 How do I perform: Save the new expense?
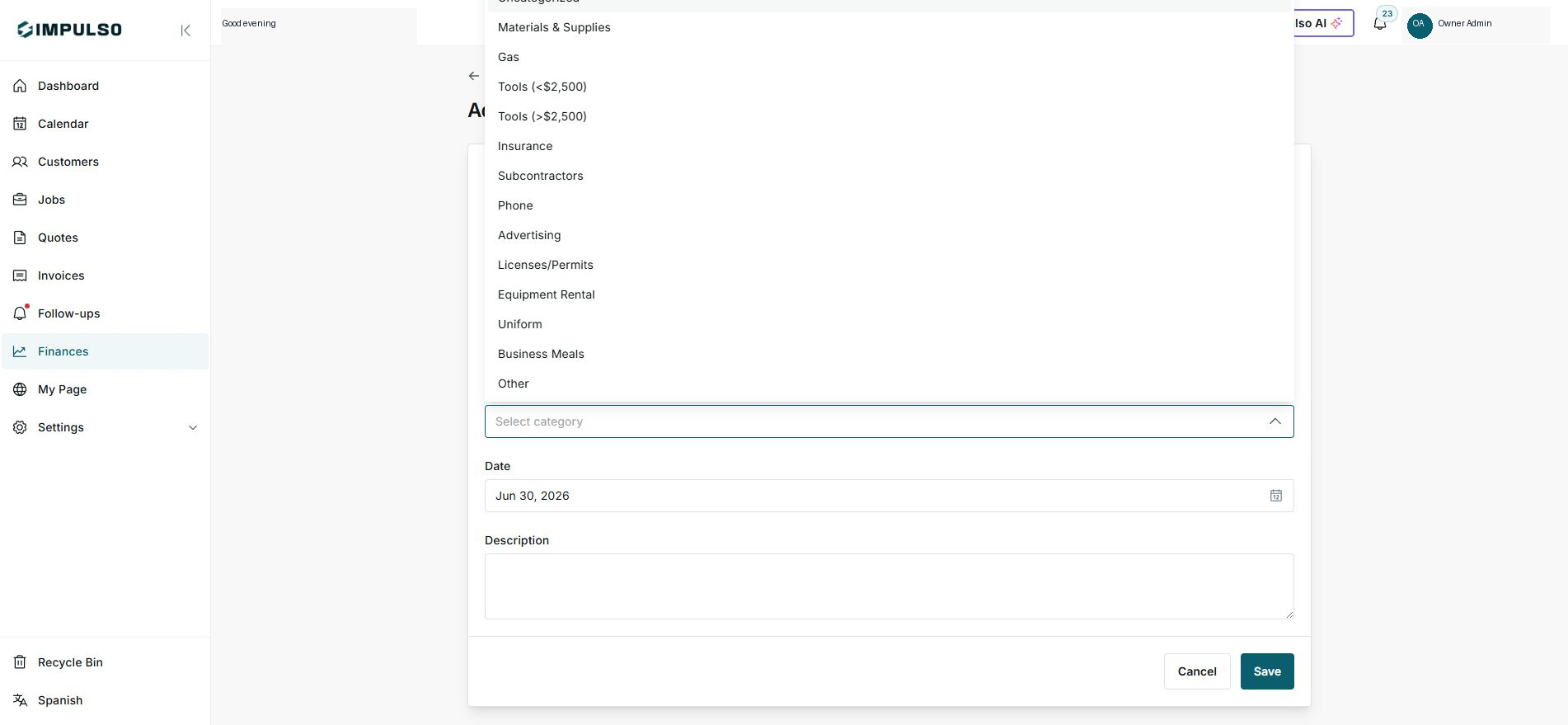click(1267, 671)
